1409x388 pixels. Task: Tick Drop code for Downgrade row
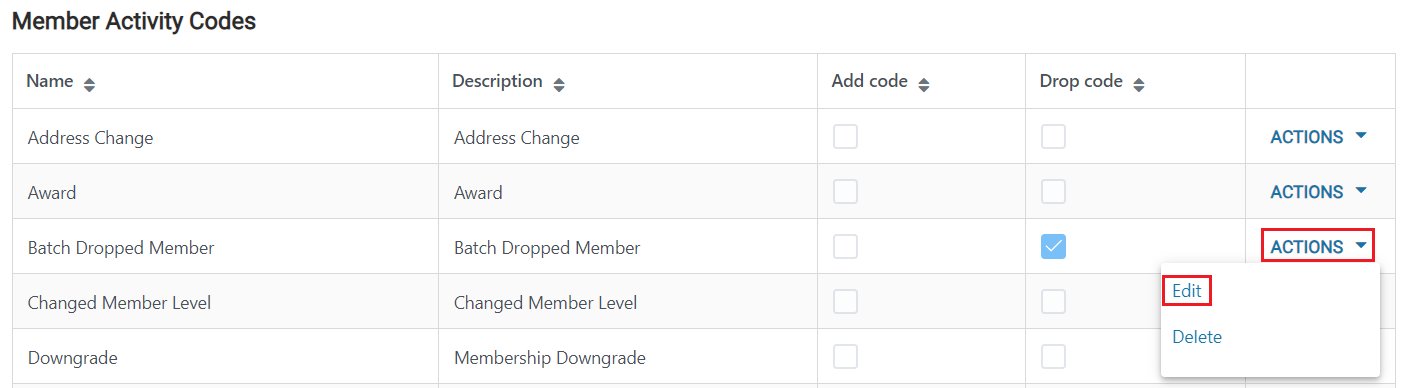pos(1053,356)
